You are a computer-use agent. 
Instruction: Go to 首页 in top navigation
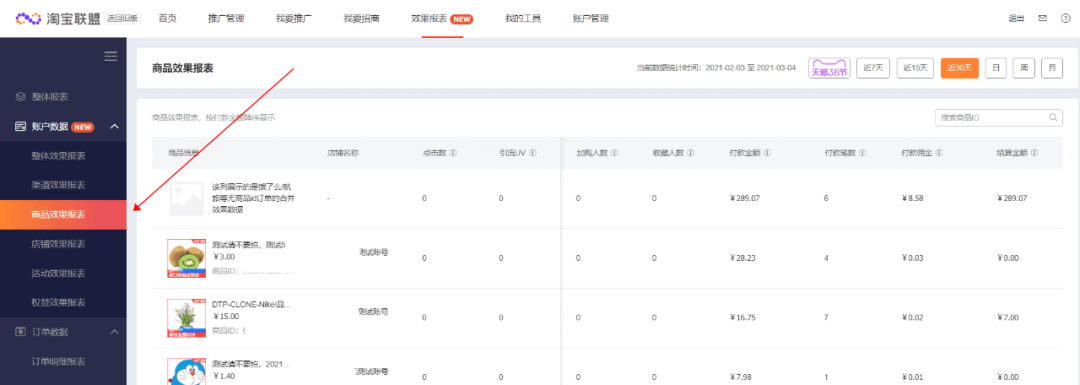[167, 19]
